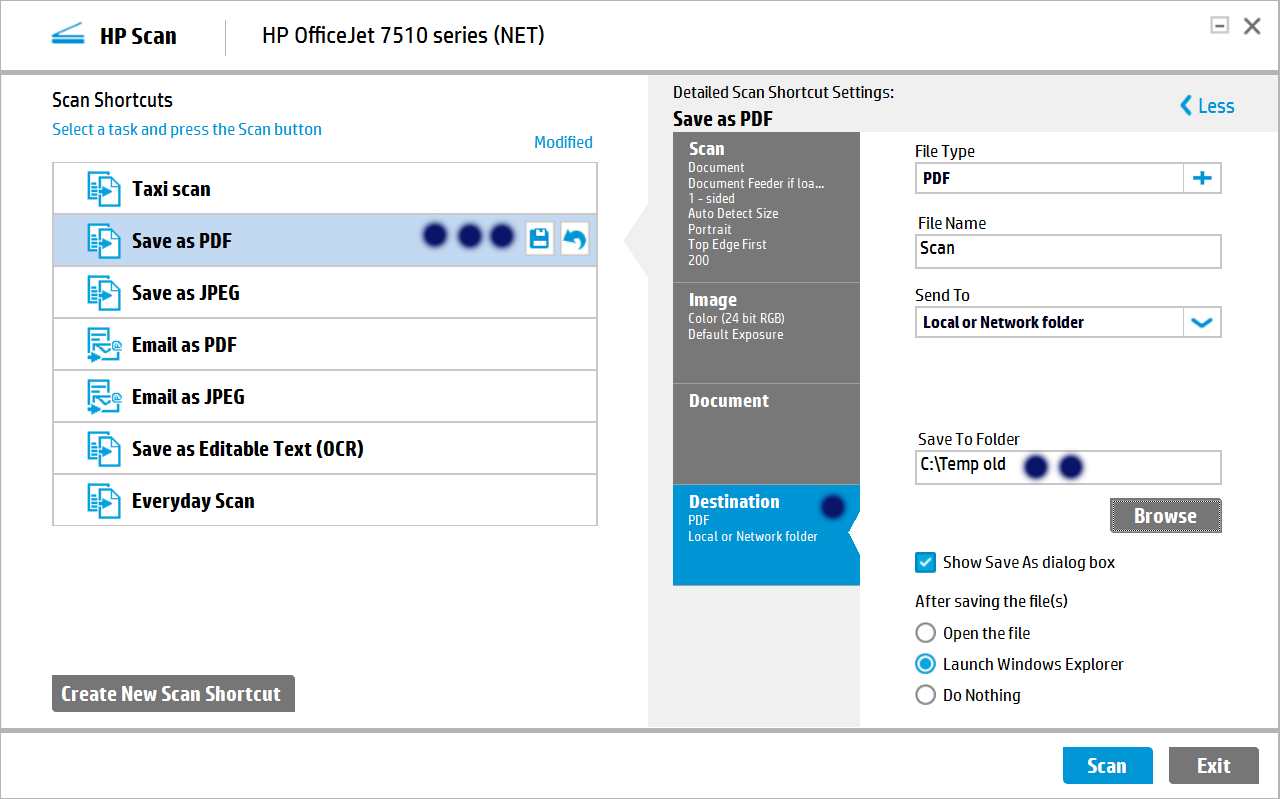Click into the File Name field
The width and height of the screenshot is (1280, 799).
[1068, 251]
